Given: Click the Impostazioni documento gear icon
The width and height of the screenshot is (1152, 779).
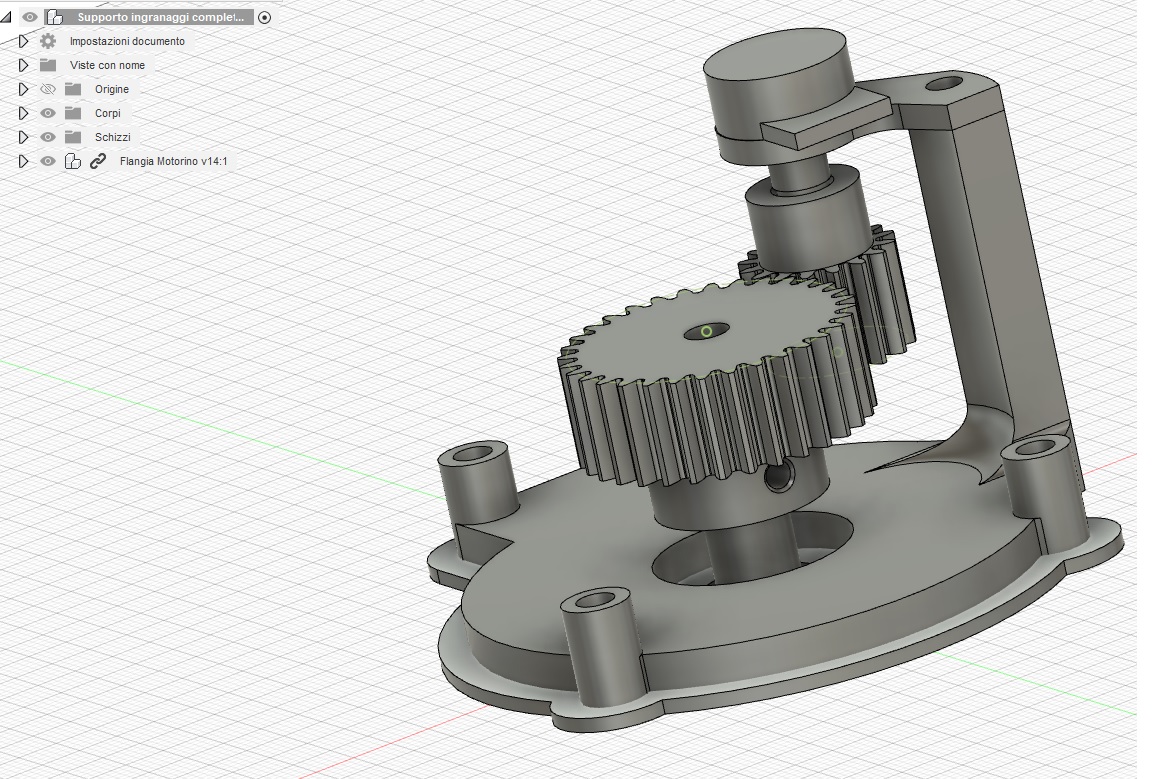Looking at the screenshot, I should (x=48, y=41).
